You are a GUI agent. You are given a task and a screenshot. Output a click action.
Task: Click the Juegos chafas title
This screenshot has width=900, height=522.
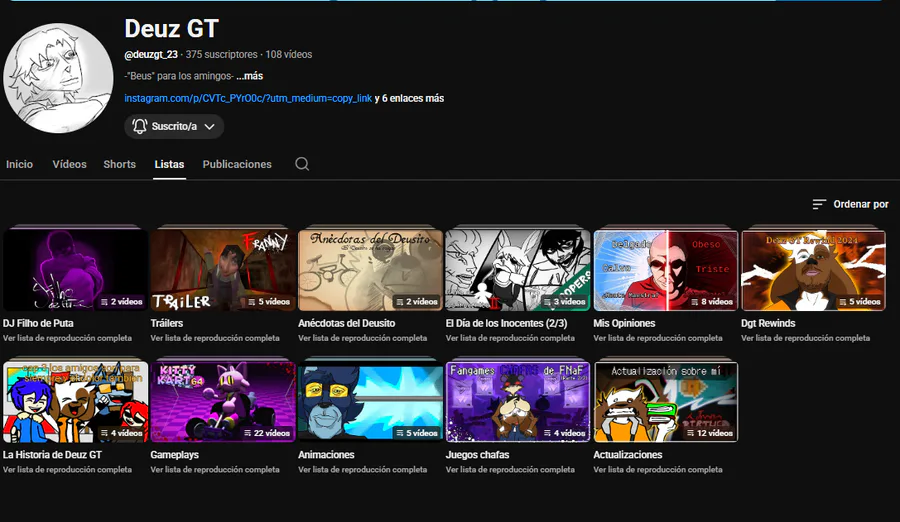click(478, 455)
